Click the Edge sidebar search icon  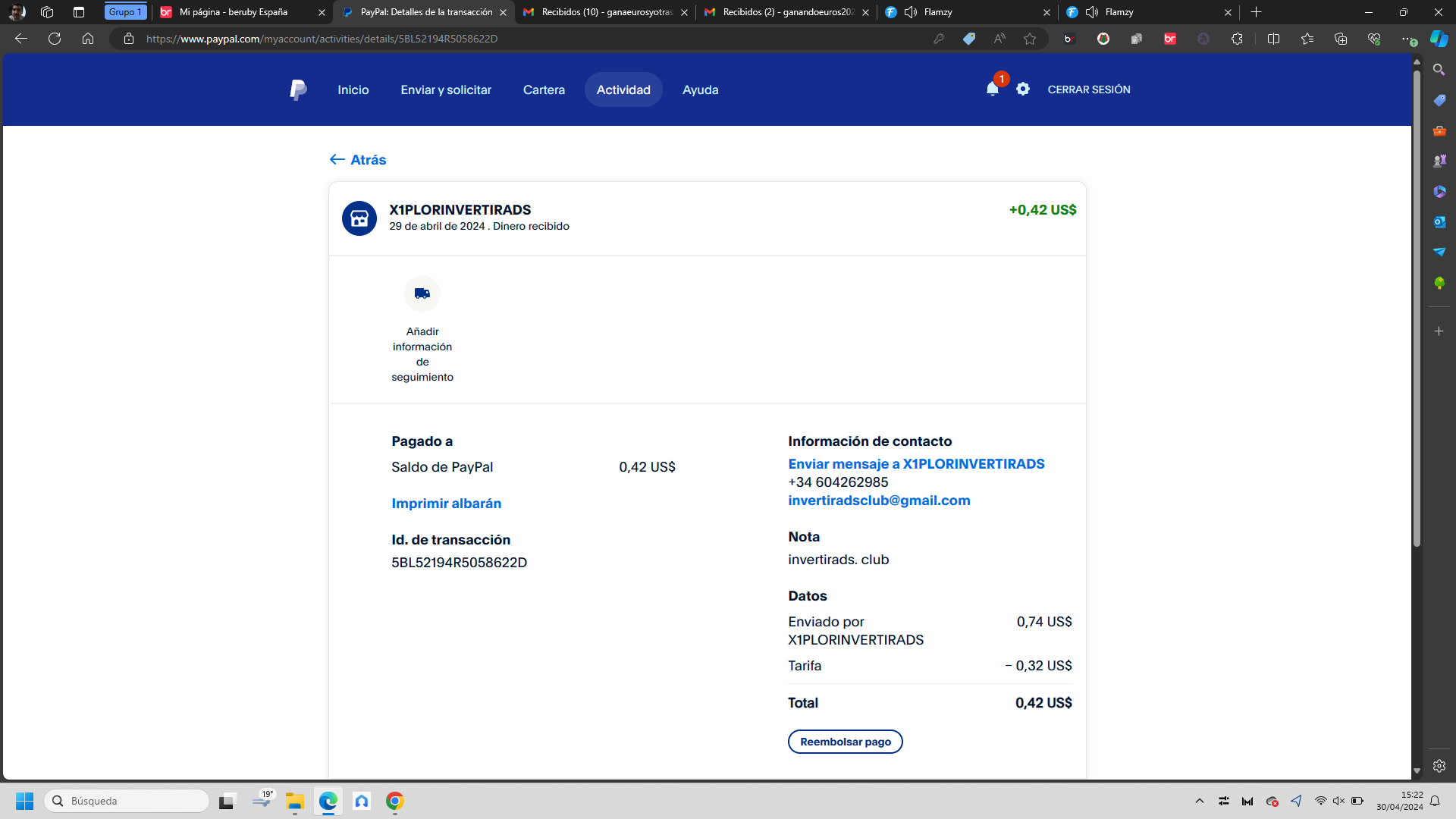(x=1439, y=70)
